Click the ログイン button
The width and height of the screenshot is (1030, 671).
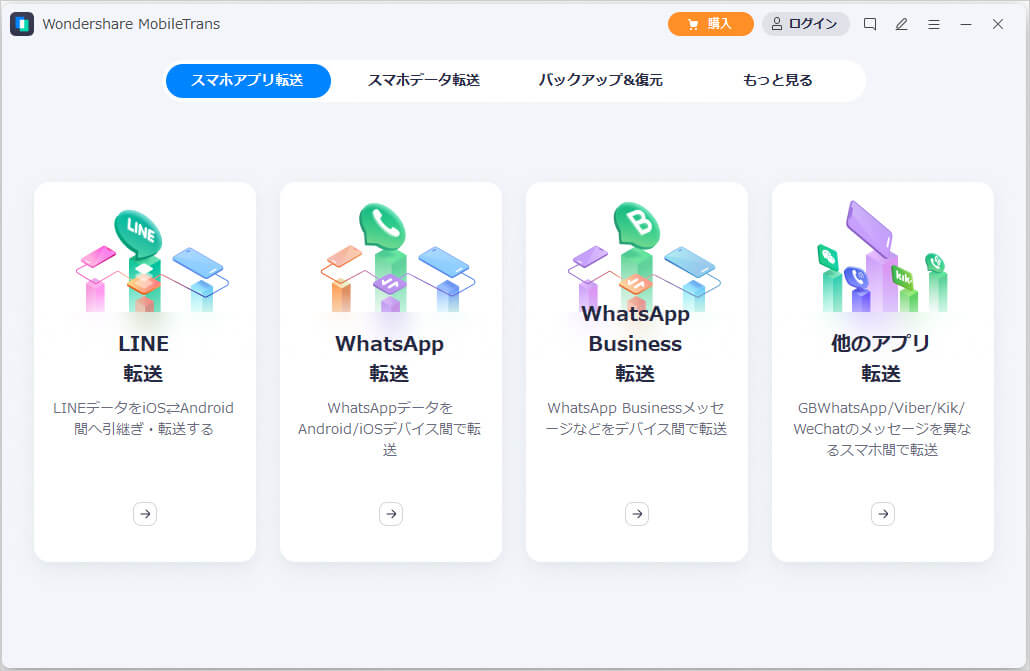point(806,23)
